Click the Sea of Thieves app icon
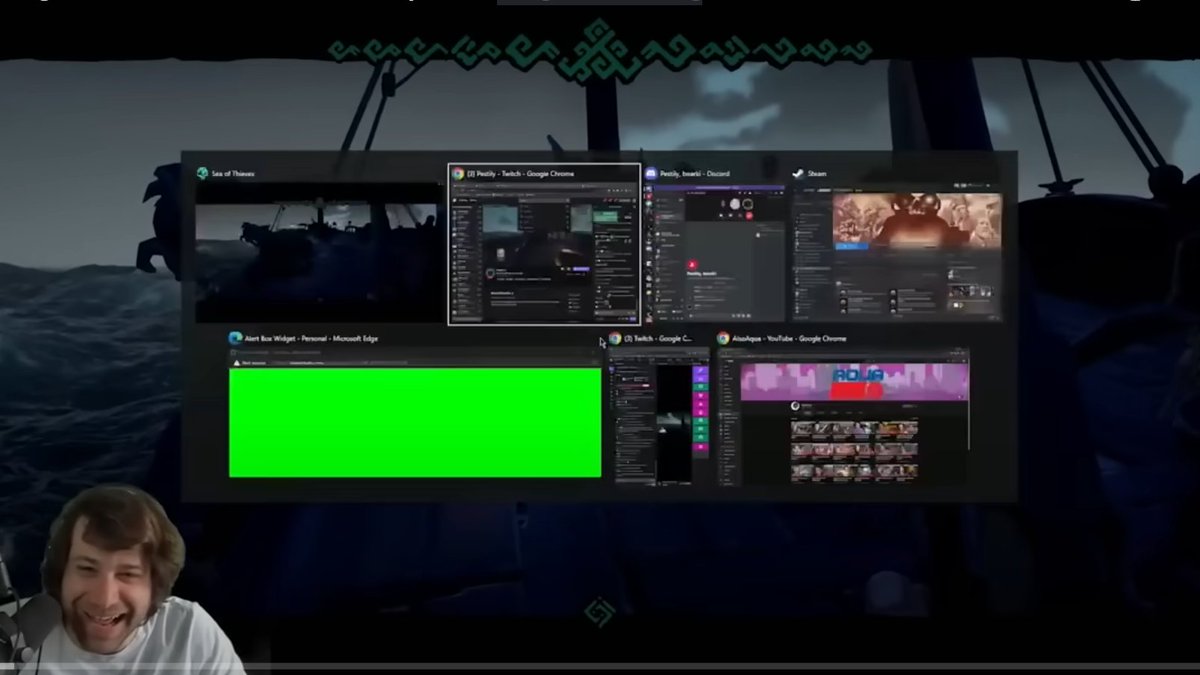Screen dimensions: 1200x675 (202, 173)
